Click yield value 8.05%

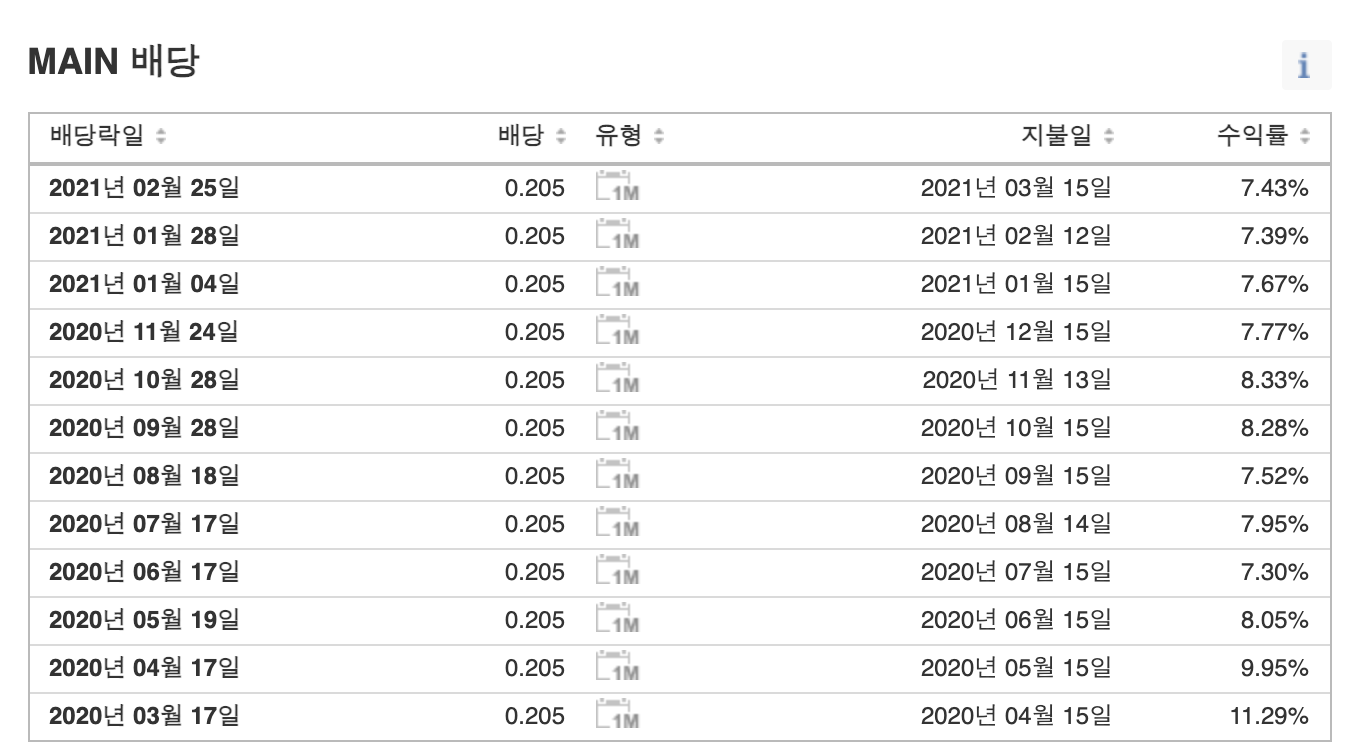pos(1274,620)
